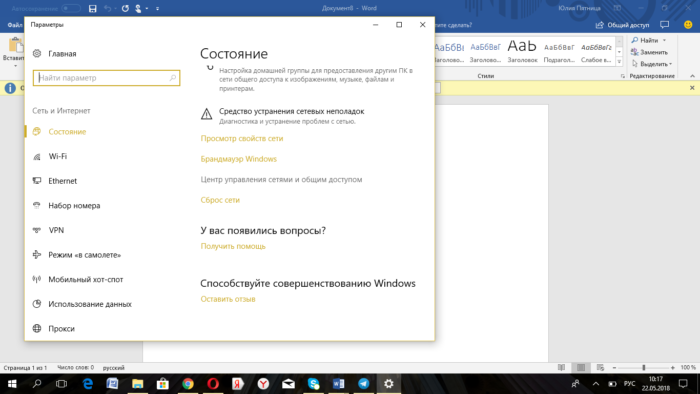Click the Заменить button in Word

[x=650, y=52]
